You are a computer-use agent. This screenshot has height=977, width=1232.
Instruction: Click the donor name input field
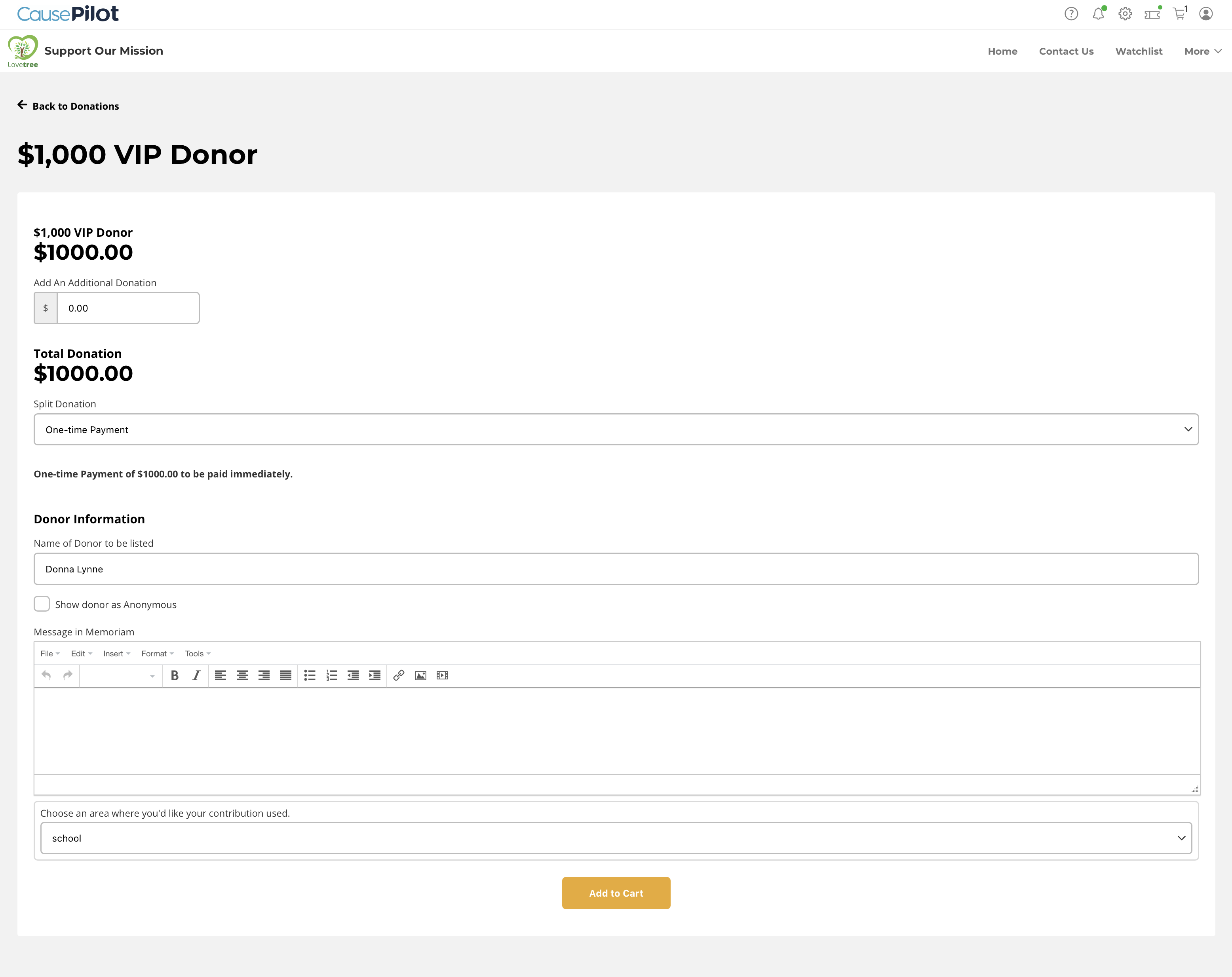[616, 568]
